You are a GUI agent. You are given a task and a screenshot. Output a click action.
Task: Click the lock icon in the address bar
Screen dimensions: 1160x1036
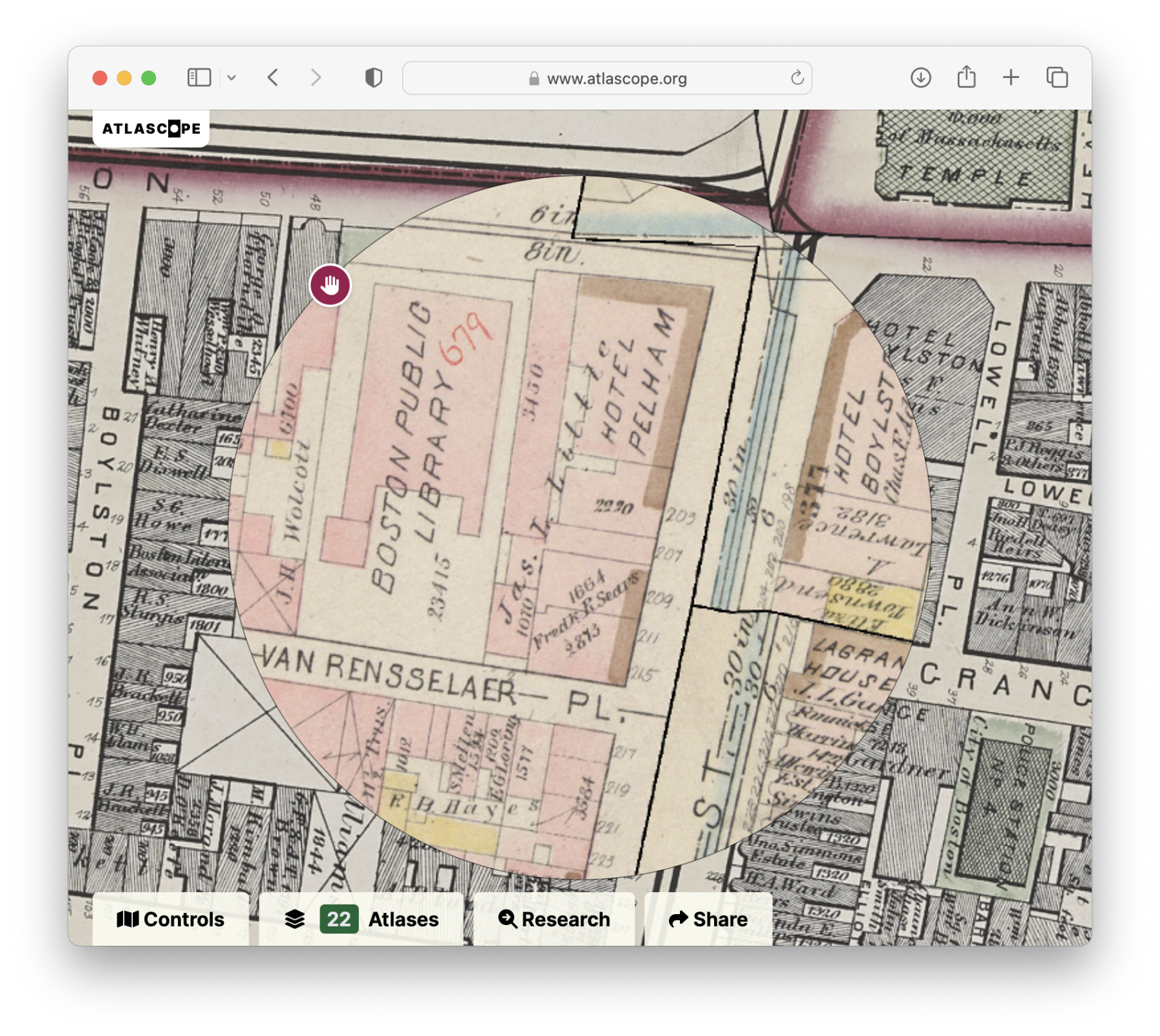(x=534, y=79)
